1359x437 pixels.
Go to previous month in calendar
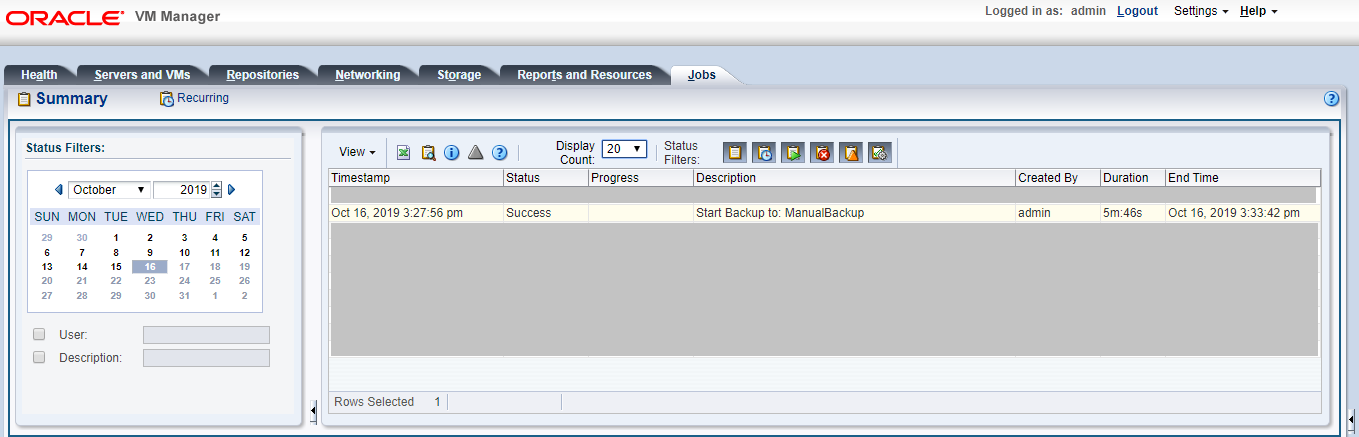[58, 189]
